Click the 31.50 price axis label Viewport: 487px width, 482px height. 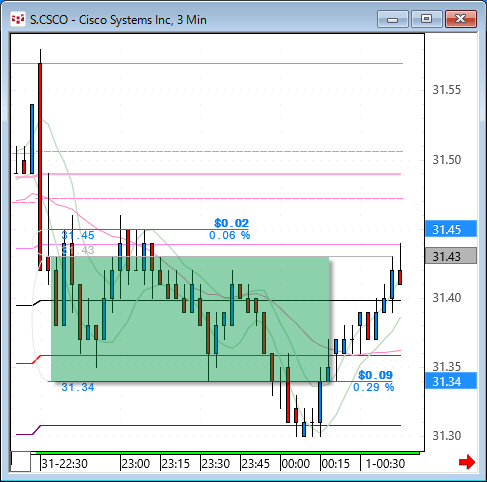pyautogui.click(x=446, y=160)
